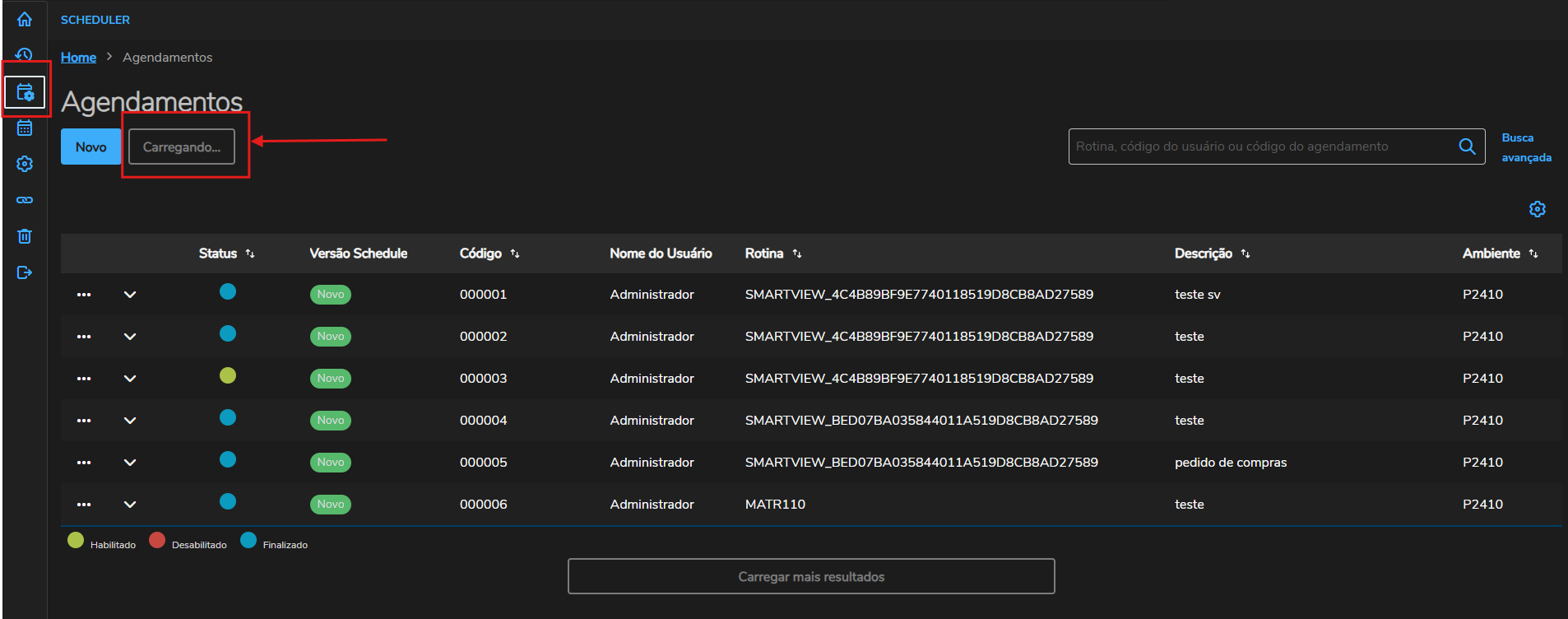This screenshot has height=619, width=1568.
Task: Expand row details for schedule 000003
Action: [x=130, y=379]
